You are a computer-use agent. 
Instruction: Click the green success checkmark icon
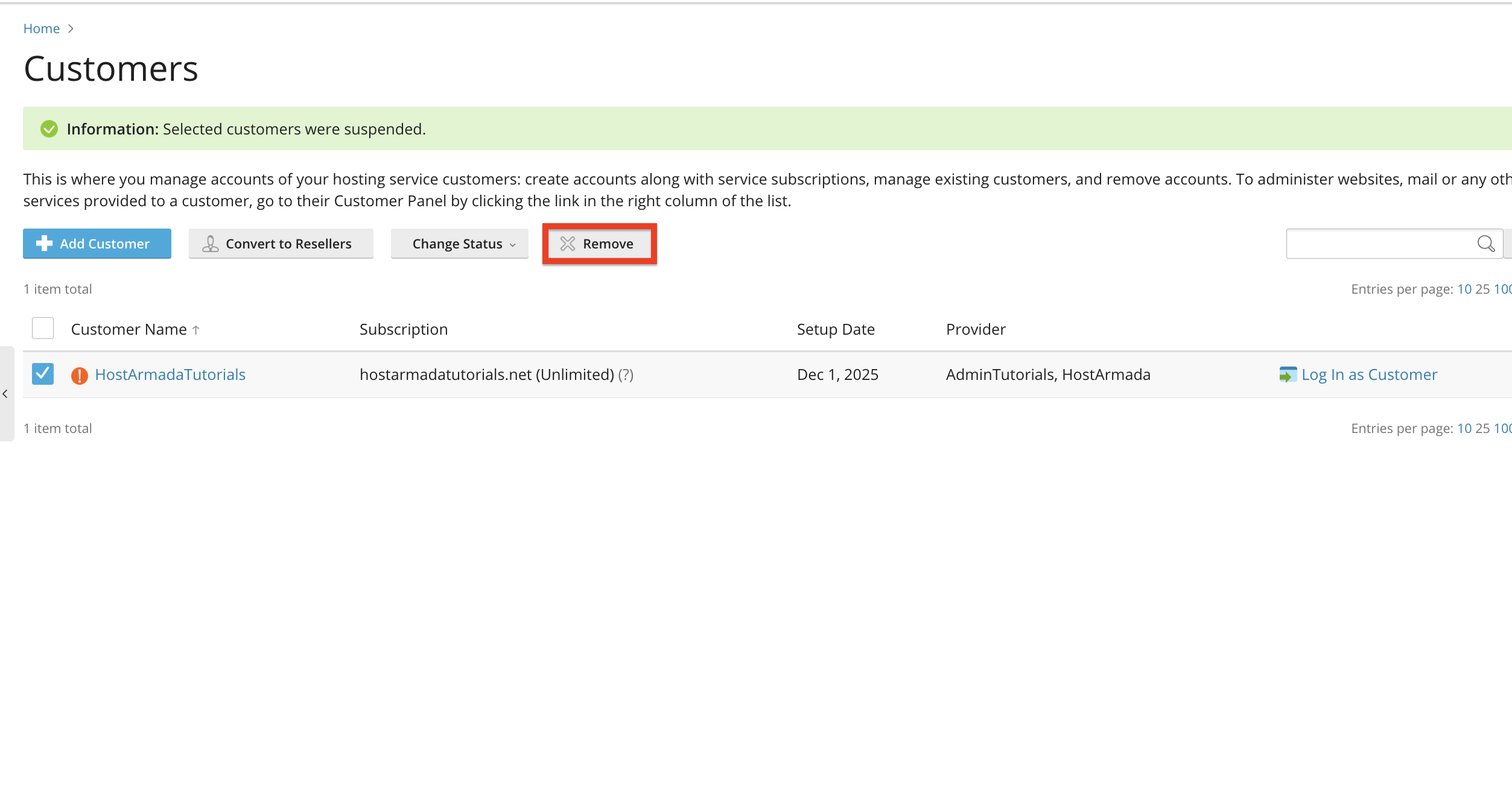[49, 129]
